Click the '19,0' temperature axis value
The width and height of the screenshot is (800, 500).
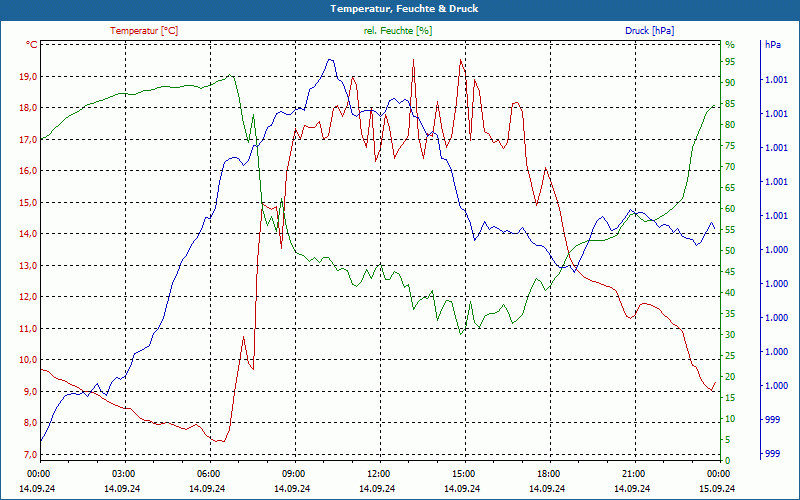pos(29,77)
